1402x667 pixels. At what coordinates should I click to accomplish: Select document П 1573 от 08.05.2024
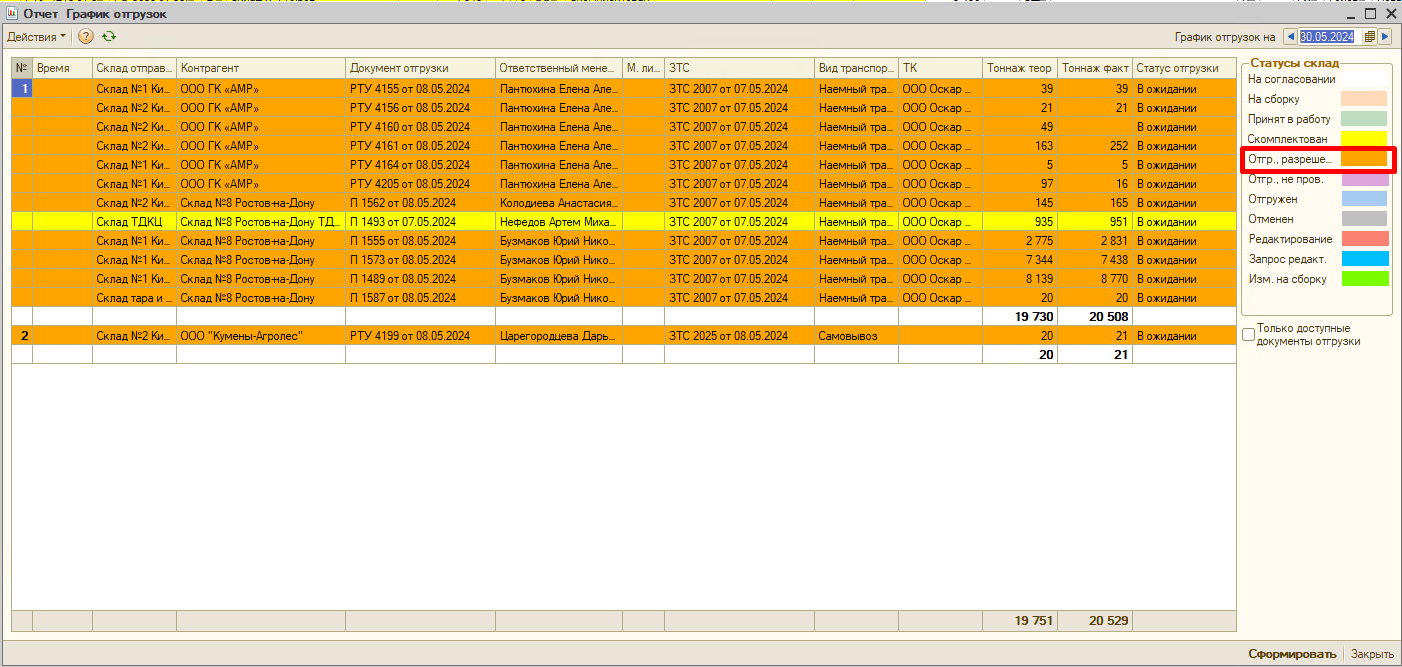pos(421,260)
